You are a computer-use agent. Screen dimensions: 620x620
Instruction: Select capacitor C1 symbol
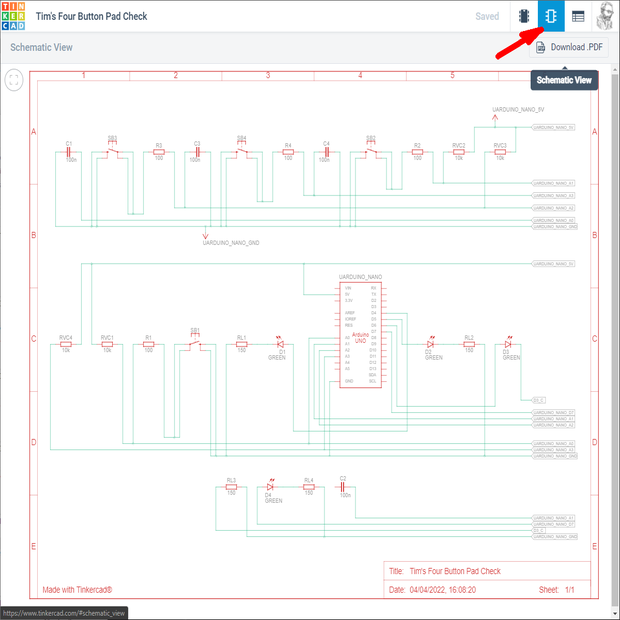[70, 154]
